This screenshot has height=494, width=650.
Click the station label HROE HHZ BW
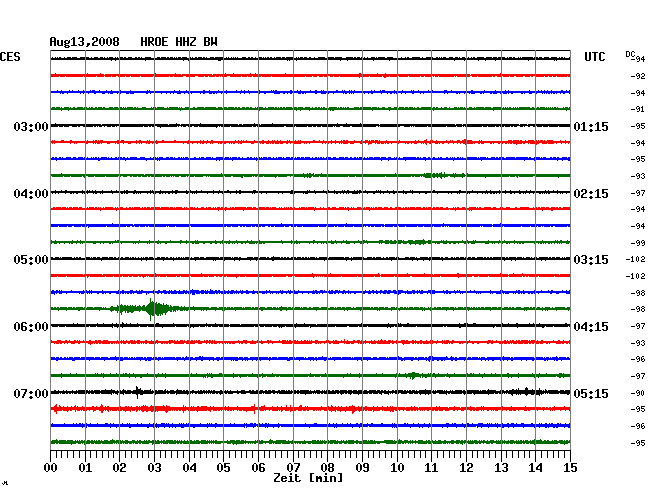click(x=179, y=42)
